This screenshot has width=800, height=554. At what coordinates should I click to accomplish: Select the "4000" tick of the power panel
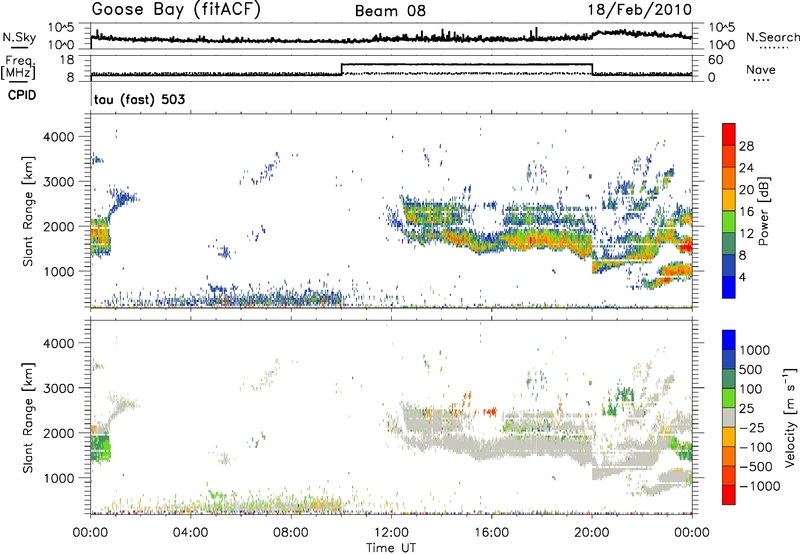coord(60,137)
